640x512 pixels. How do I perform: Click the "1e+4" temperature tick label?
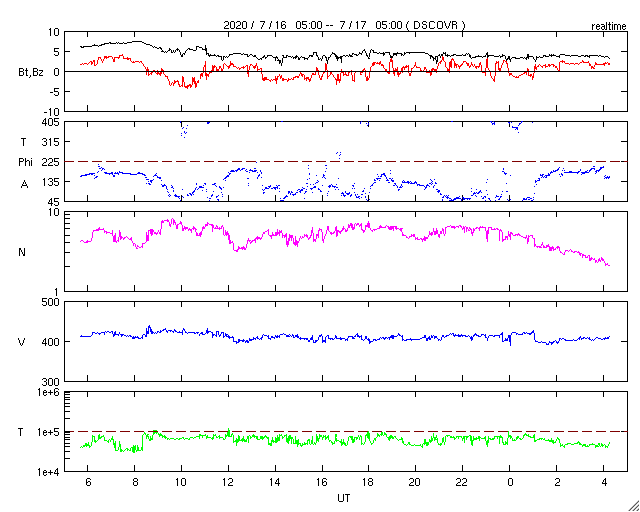pyautogui.click(x=49, y=472)
